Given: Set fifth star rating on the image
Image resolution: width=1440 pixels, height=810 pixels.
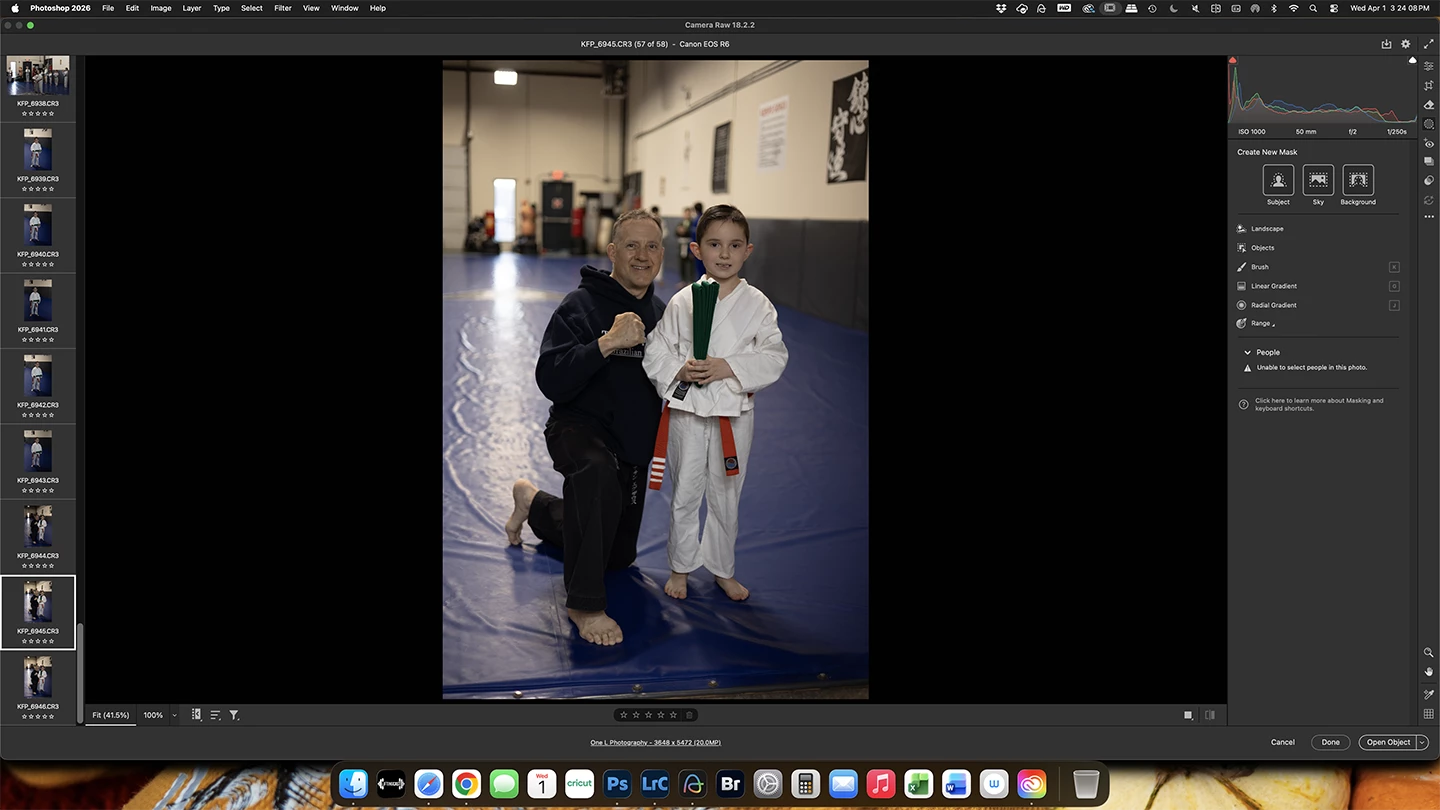Looking at the screenshot, I should tap(673, 715).
